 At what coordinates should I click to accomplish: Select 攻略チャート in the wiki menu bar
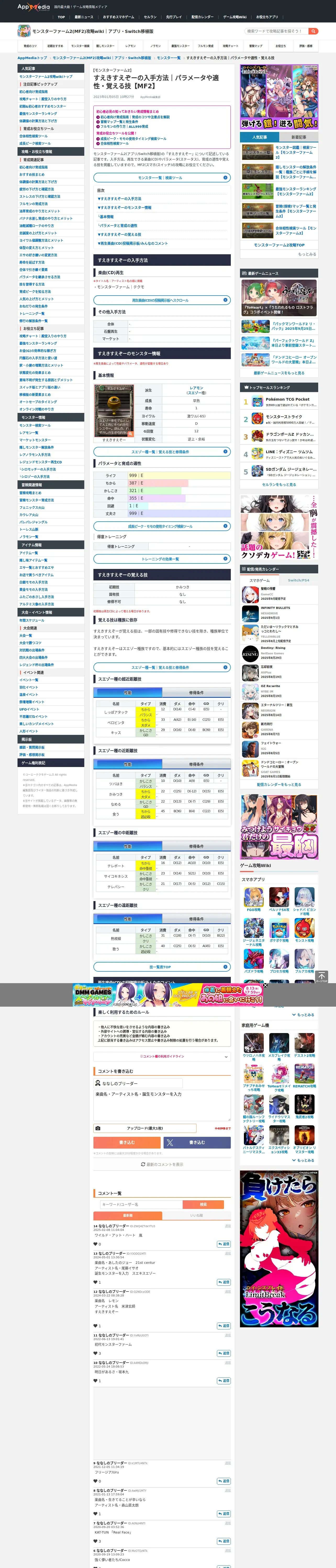[231, 46]
